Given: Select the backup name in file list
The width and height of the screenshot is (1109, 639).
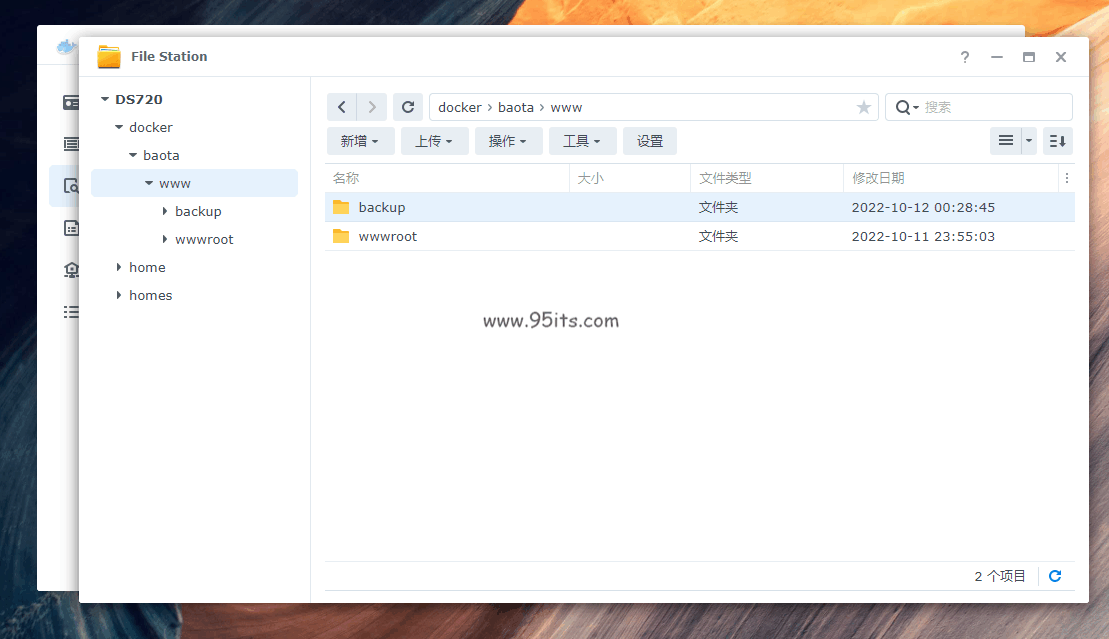Looking at the screenshot, I should (382, 207).
